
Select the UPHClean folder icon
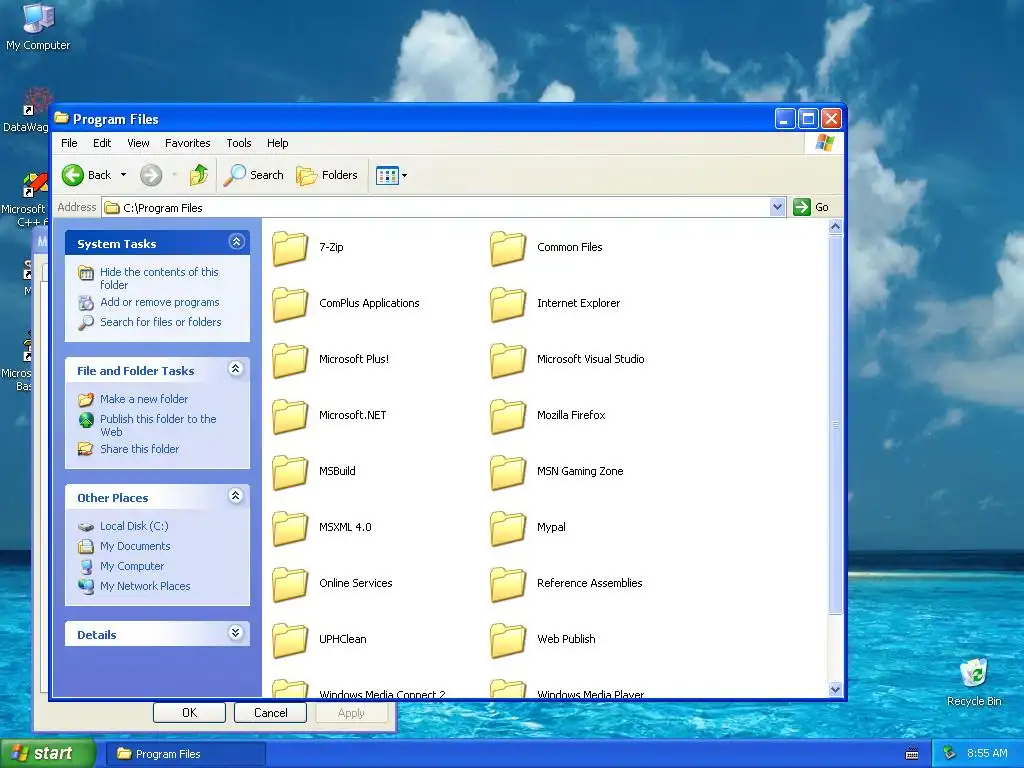[290, 641]
